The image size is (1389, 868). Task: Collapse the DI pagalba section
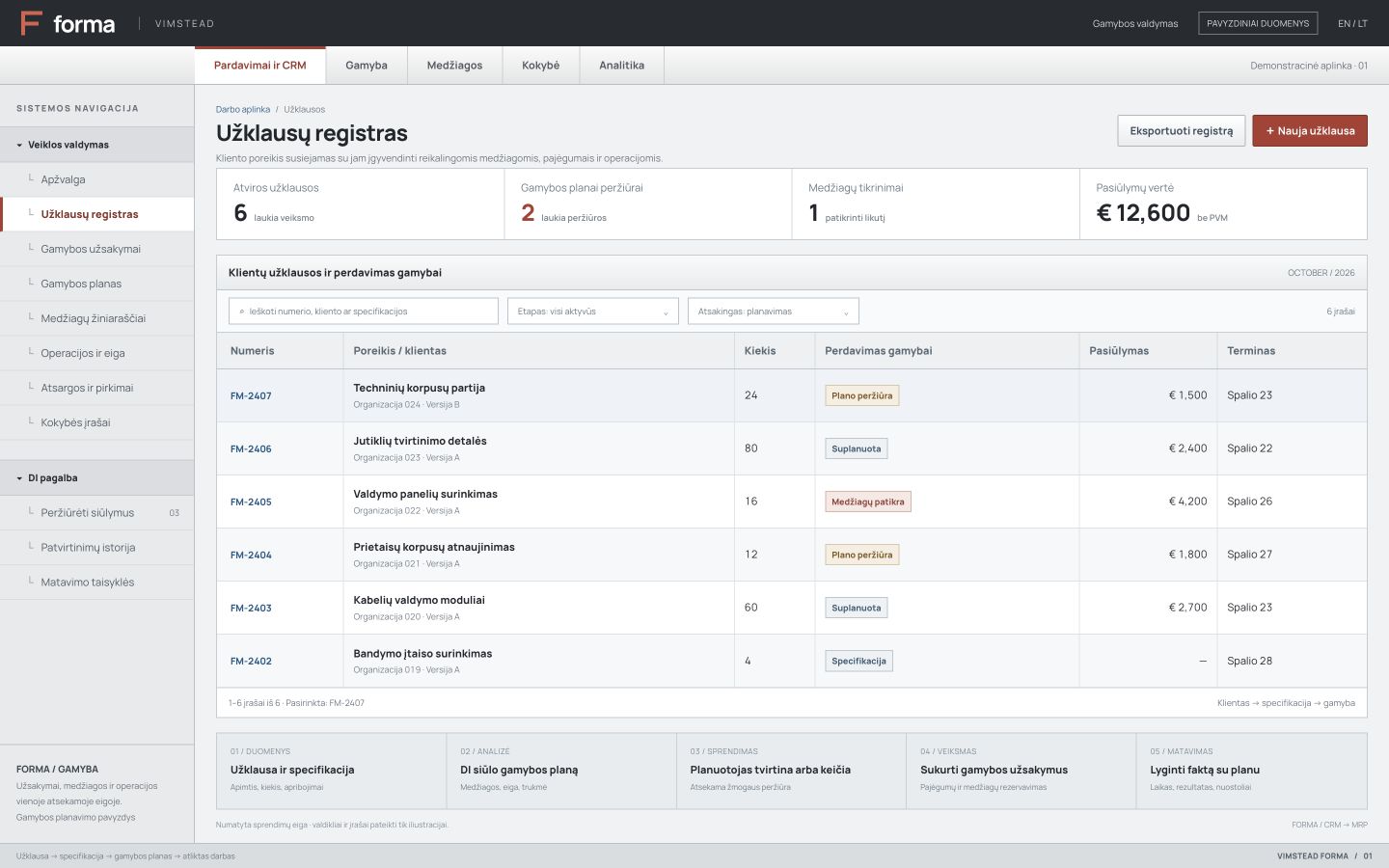pyautogui.click(x=96, y=477)
